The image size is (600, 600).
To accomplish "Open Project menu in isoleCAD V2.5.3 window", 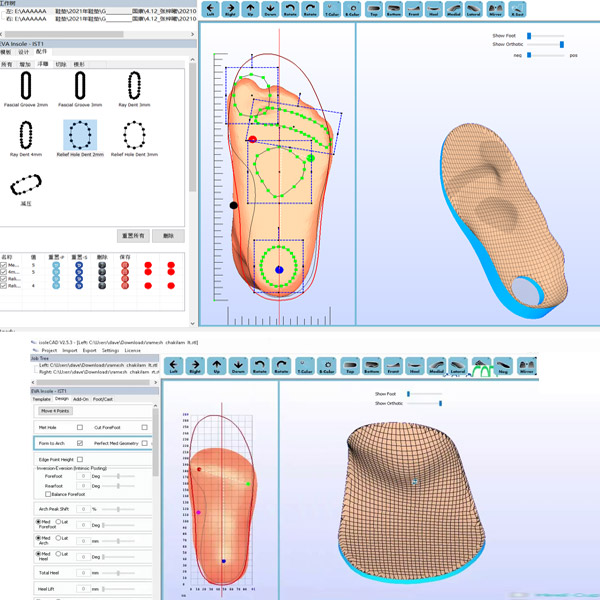I will [49, 350].
